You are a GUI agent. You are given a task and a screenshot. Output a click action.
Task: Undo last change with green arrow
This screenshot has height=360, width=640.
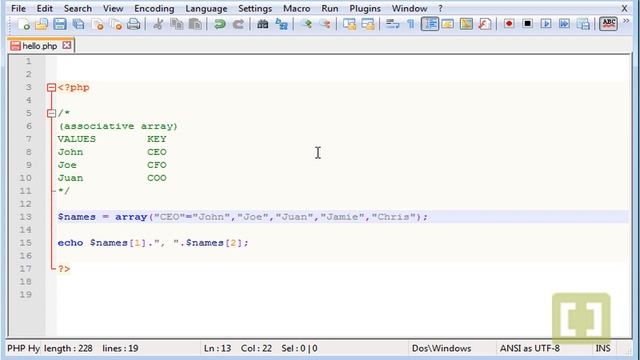click(220, 24)
